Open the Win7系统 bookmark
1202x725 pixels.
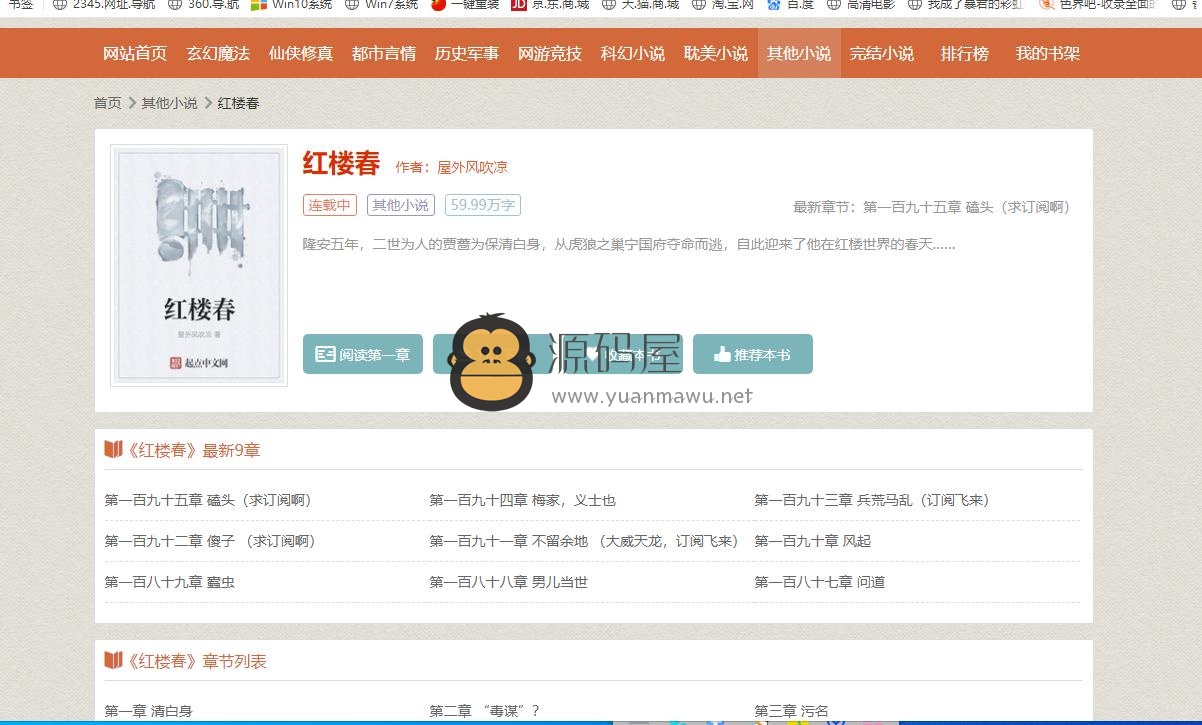(381, 5)
